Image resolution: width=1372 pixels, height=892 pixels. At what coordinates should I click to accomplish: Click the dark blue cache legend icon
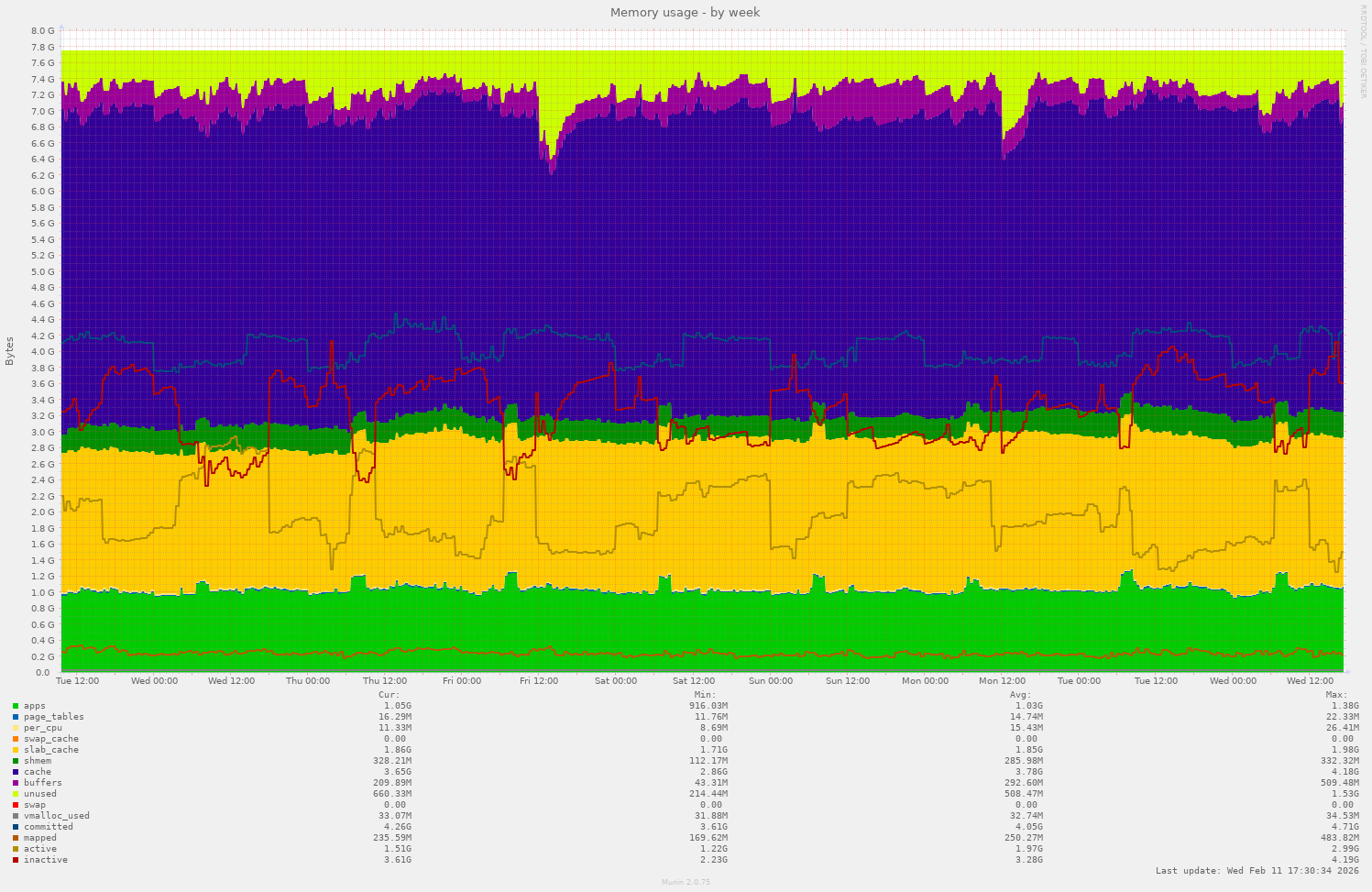15,771
